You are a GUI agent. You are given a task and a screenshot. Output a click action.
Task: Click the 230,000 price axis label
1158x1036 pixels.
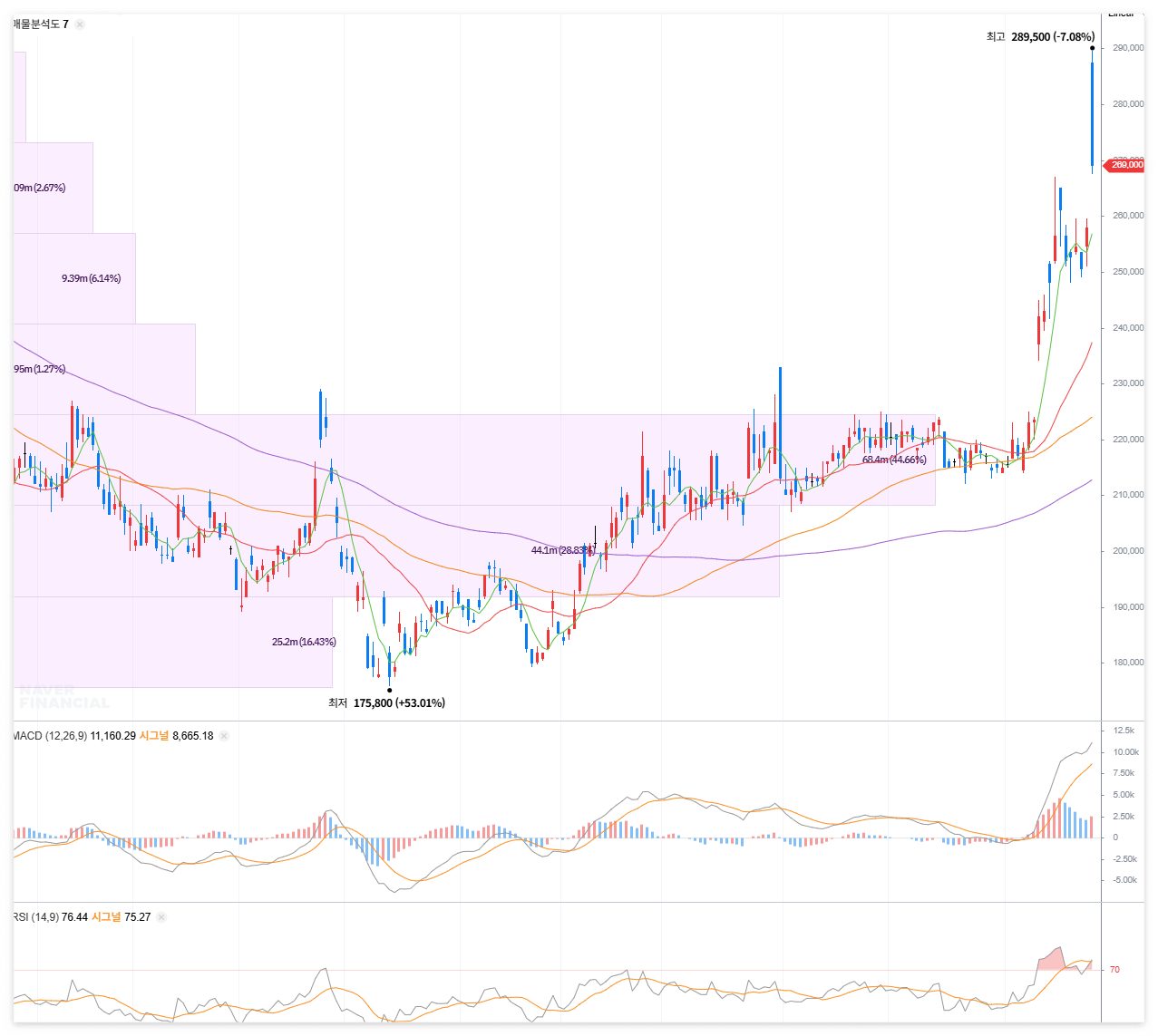[x=1127, y=383]
